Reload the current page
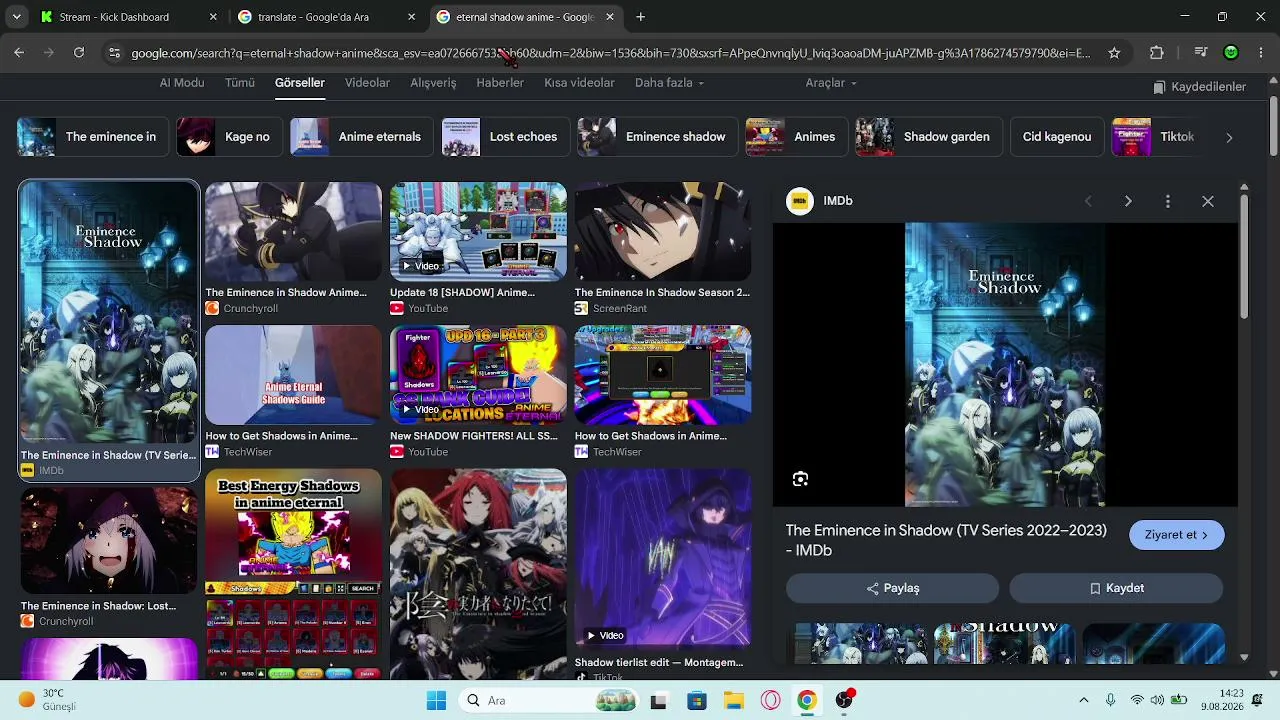1280x720 pixels. [79, 53]
